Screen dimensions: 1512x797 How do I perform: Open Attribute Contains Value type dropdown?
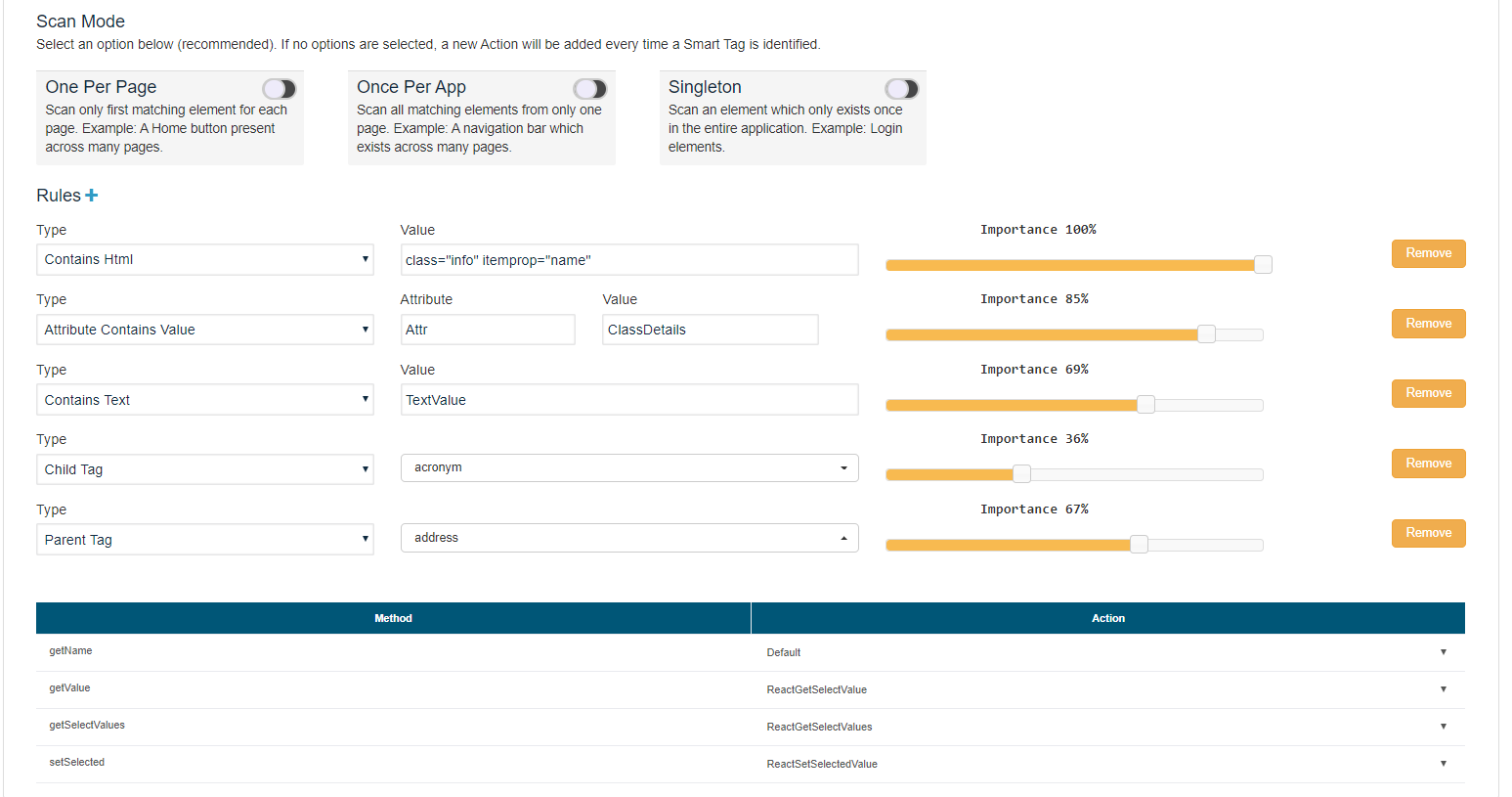tap(205, 330)
